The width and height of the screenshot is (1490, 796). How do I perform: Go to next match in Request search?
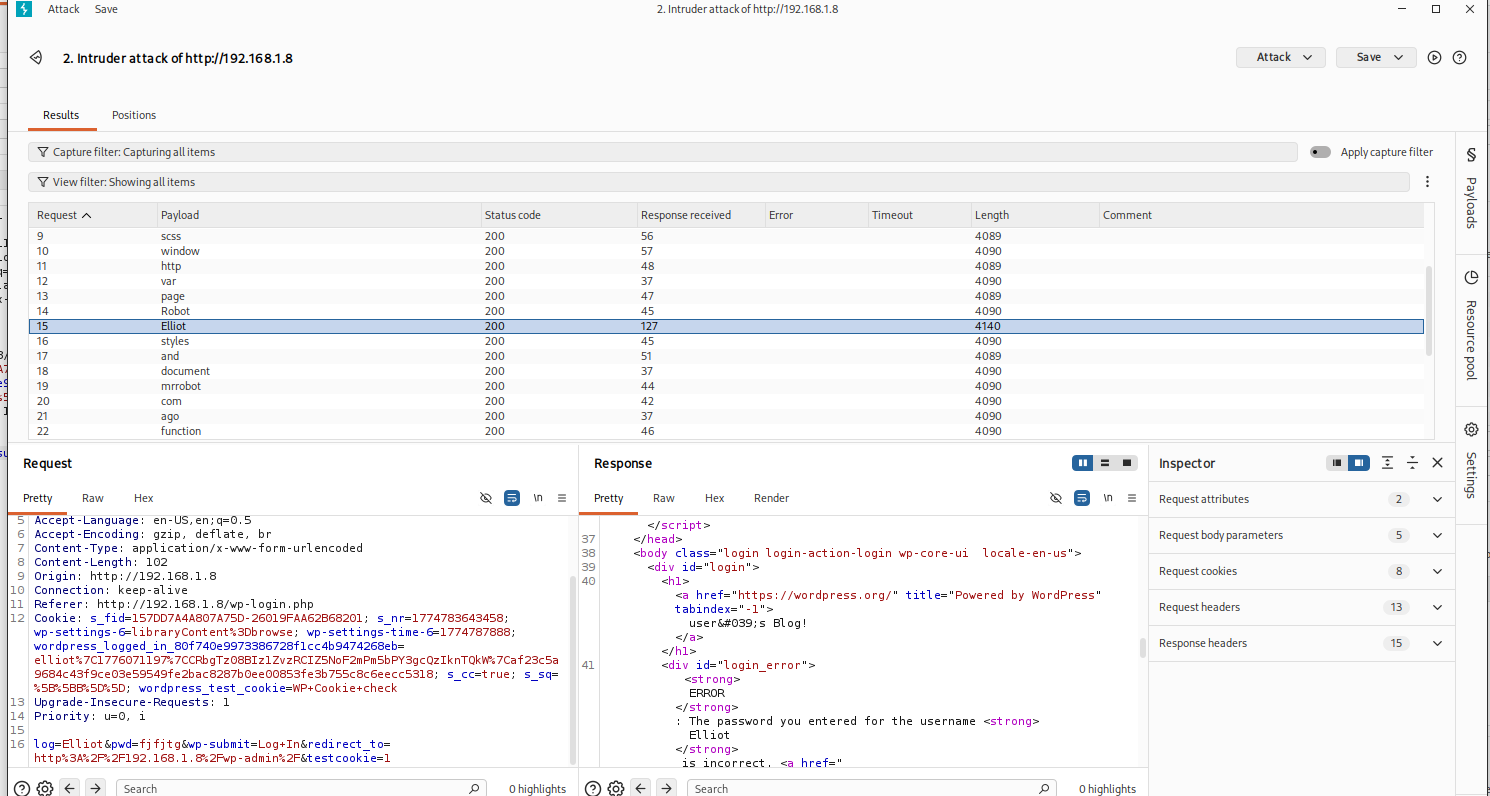tap(95, 788)
